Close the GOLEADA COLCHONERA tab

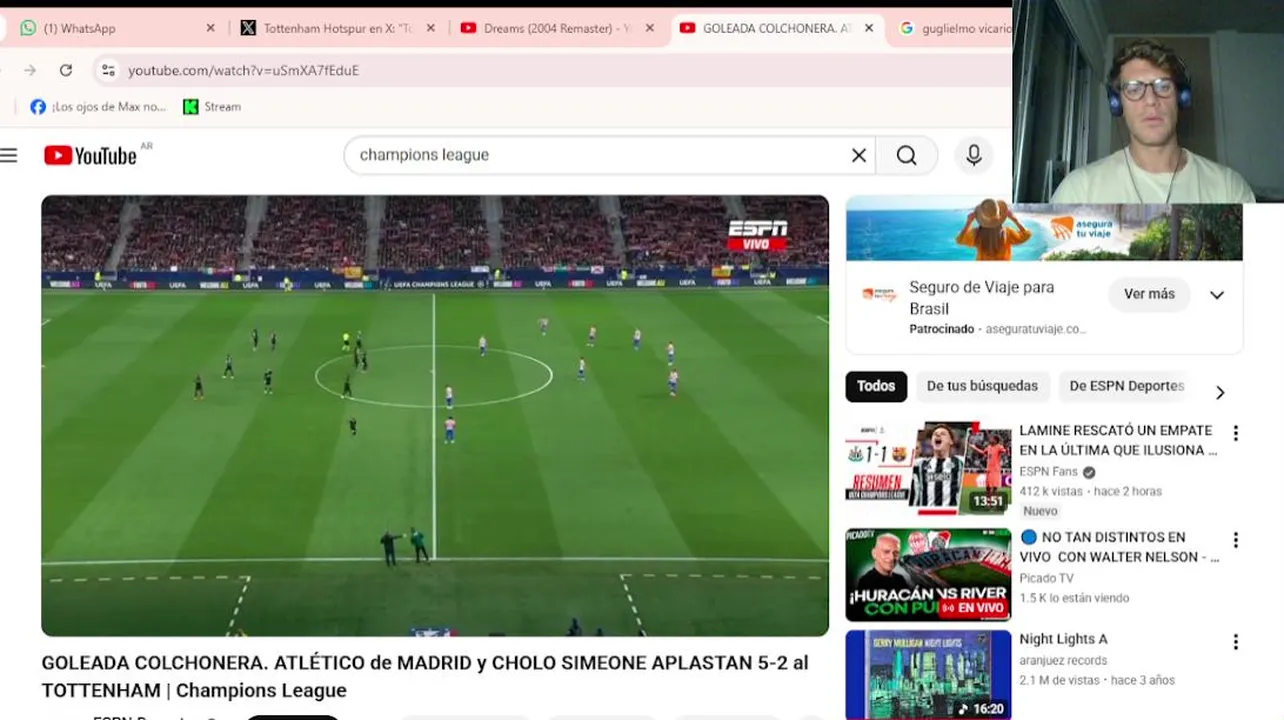(x=868, y=28)
